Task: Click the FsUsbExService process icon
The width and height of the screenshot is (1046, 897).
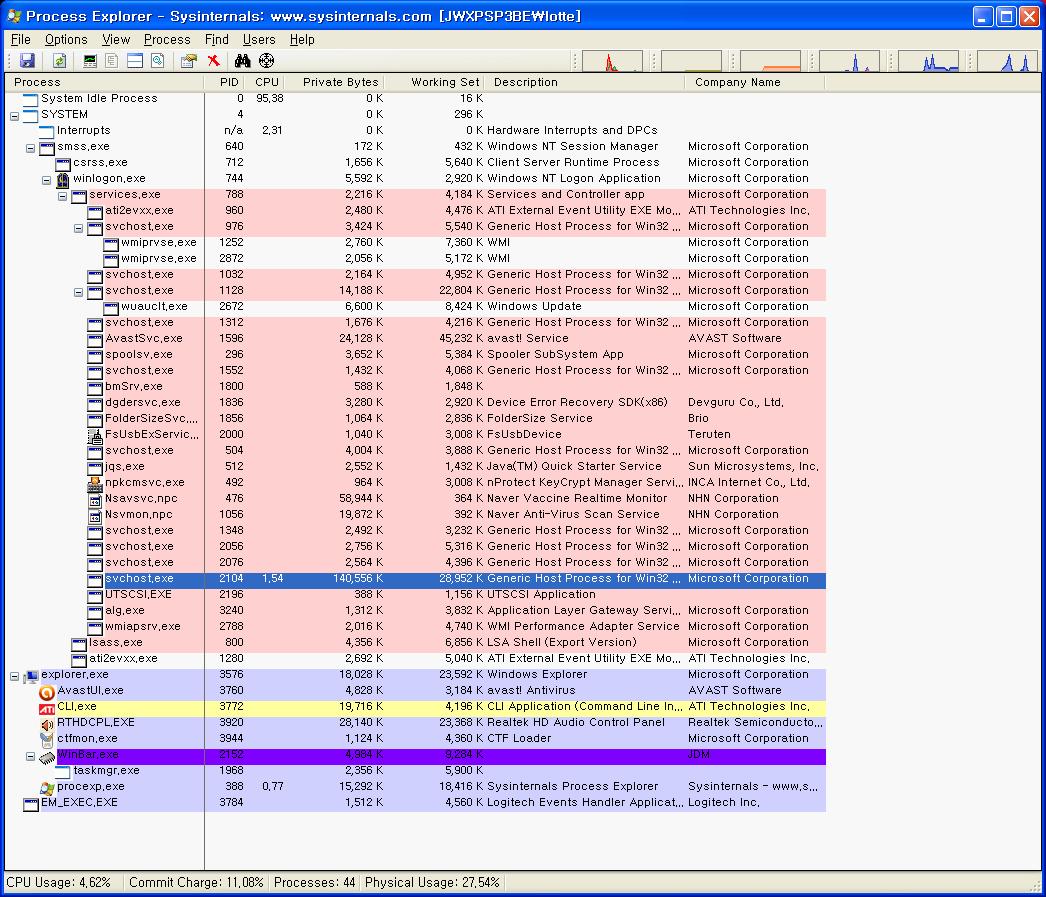Action: pyautogui.click(x=95, y=435)
